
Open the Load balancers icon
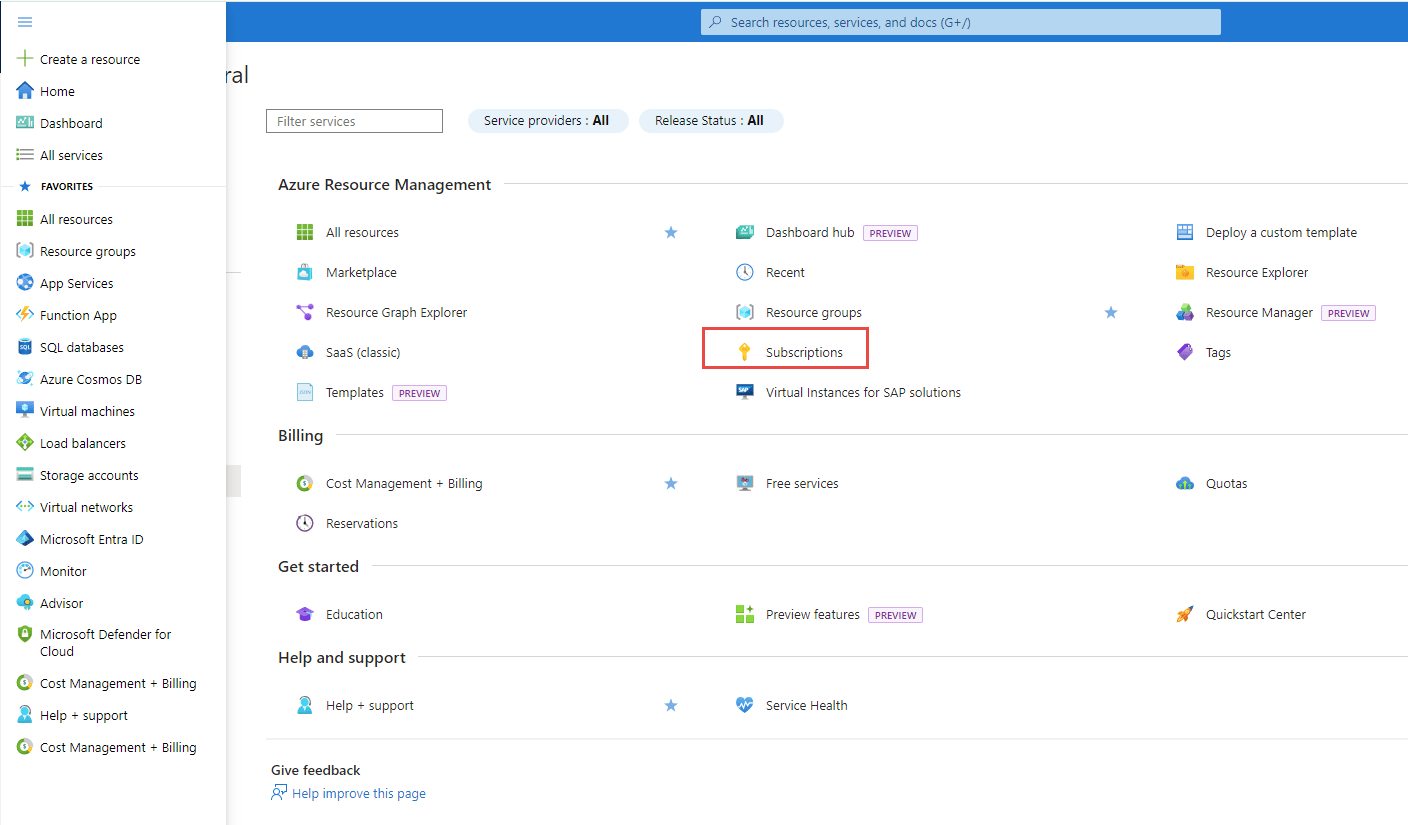point(25,443)
